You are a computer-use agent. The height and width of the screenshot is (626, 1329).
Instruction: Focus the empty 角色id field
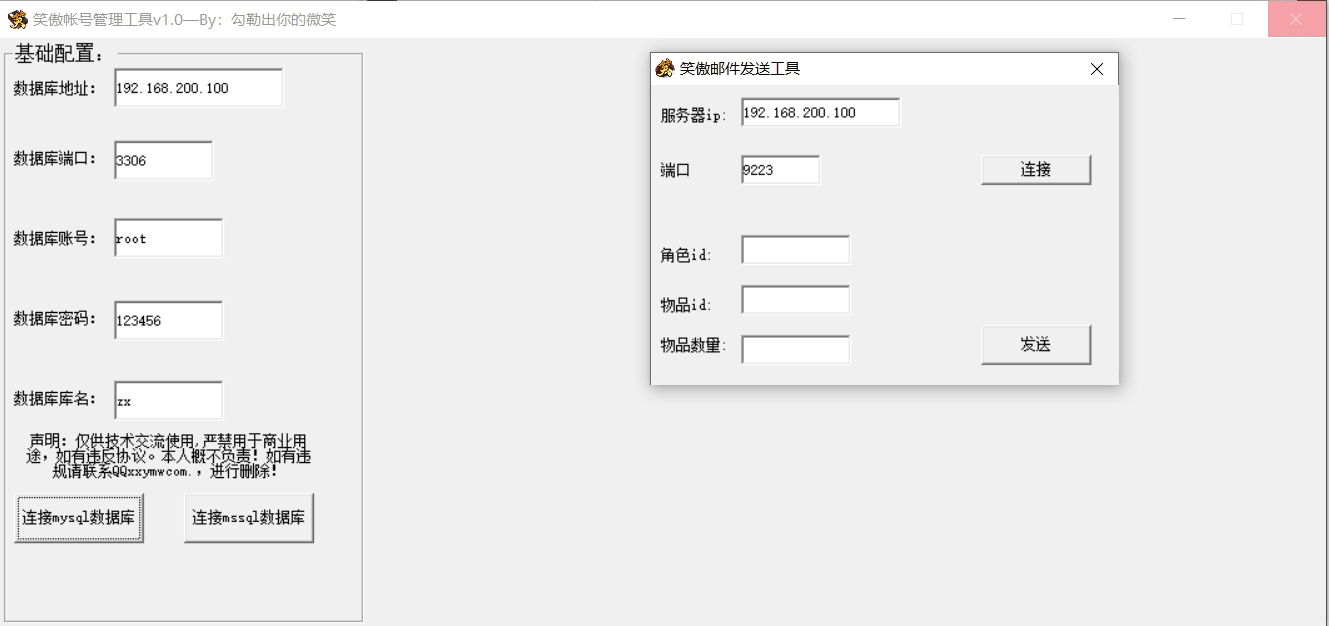pos(795,250)
